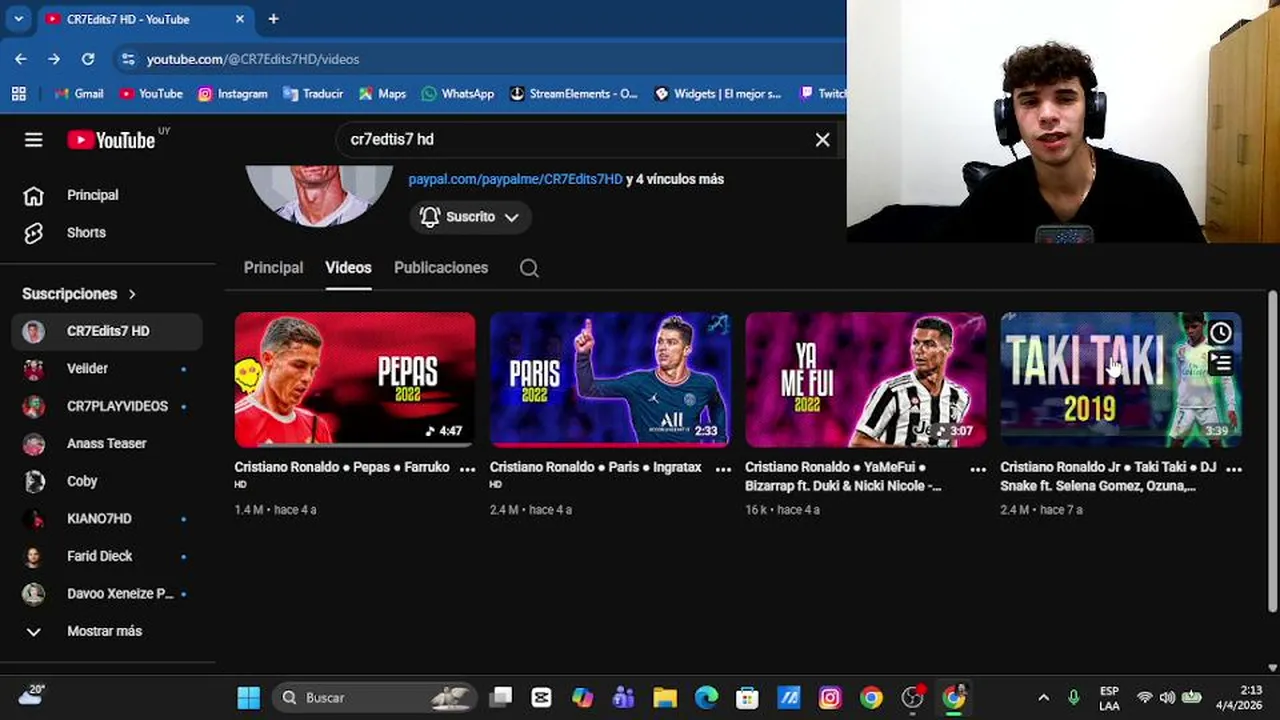Screen dimensions: 1280x720
Task: Open the Ya Me Fui 2022 thumbnail
Action: 865,379
